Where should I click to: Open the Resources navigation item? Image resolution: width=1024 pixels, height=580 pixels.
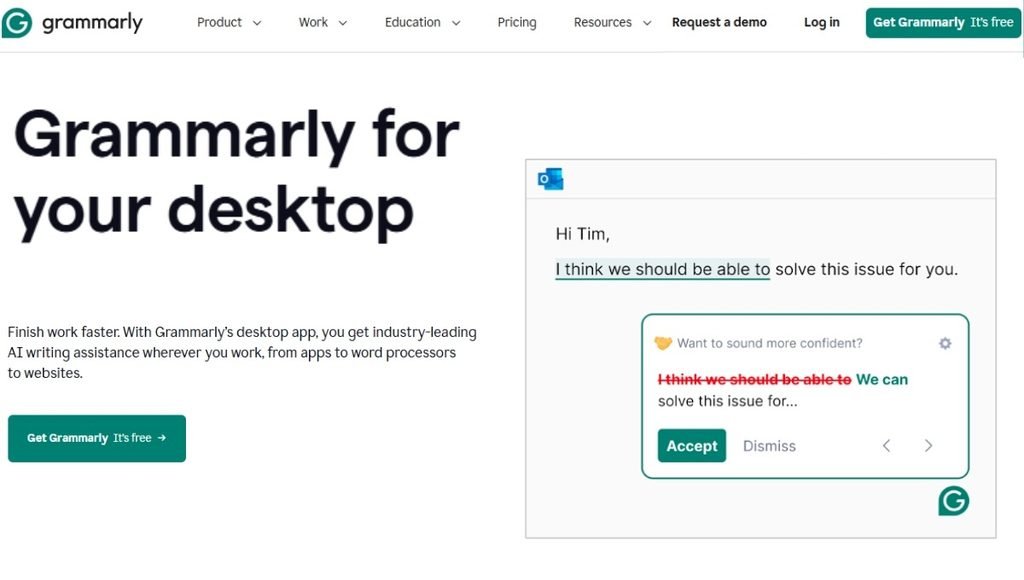603,22
